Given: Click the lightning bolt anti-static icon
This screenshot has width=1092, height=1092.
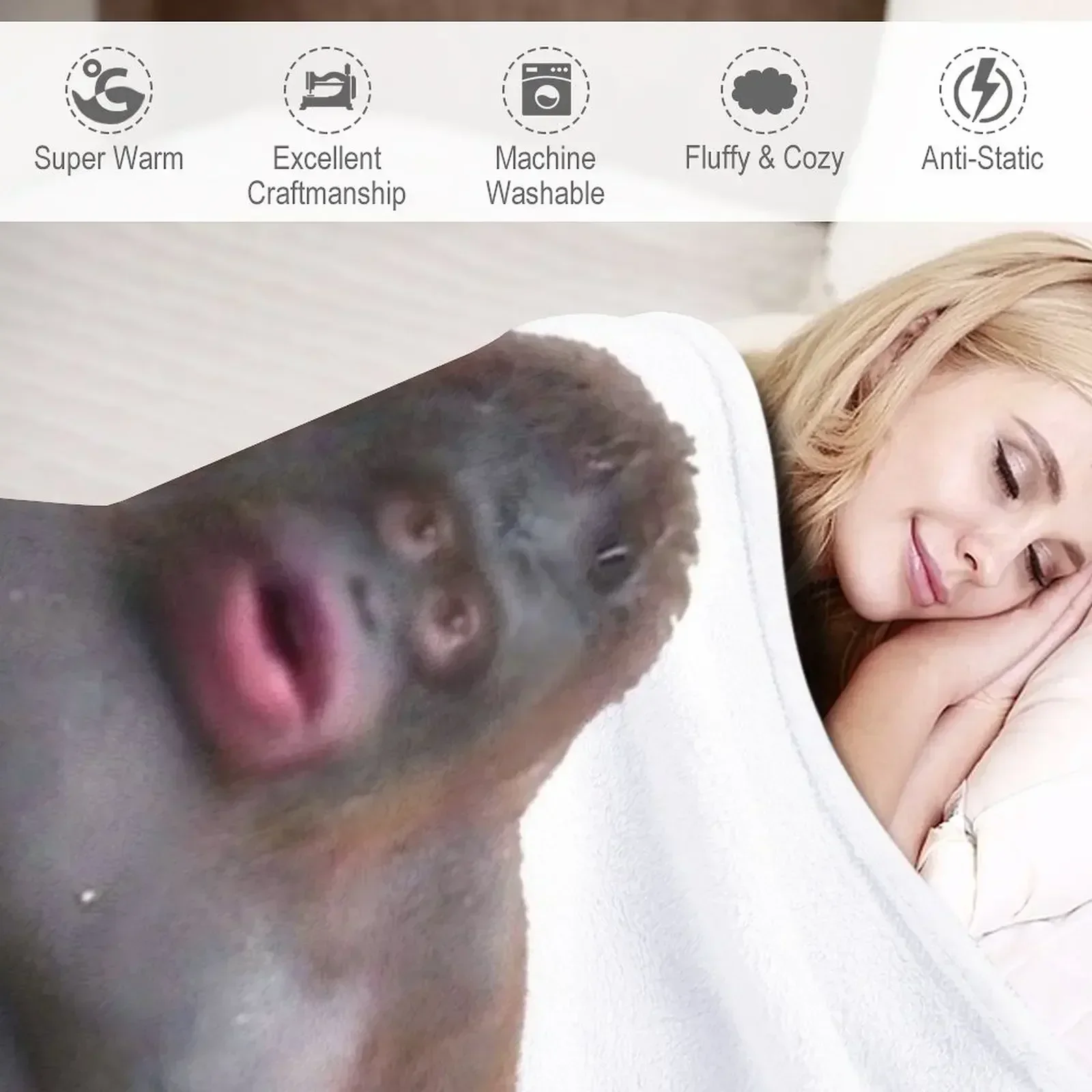Looking at the screenshot, I should click(983, 90).
